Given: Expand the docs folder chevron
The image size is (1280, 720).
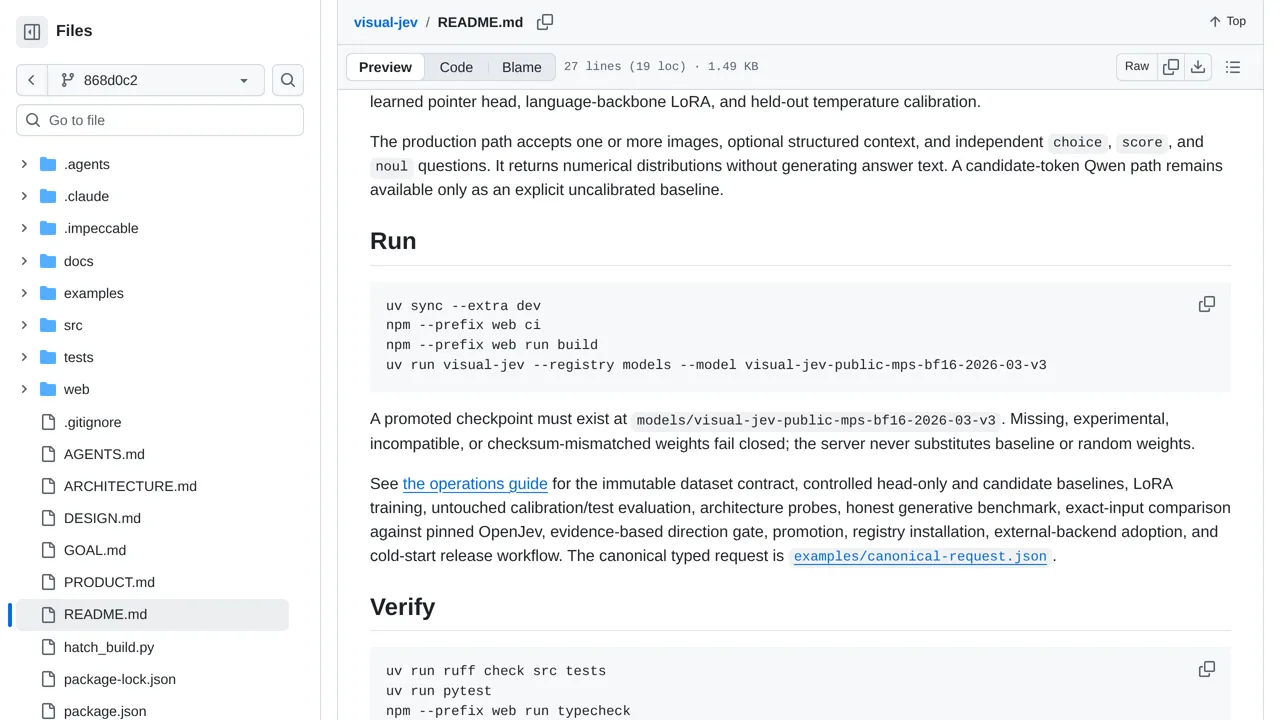Looking at the screenshot, I should 24,261.
